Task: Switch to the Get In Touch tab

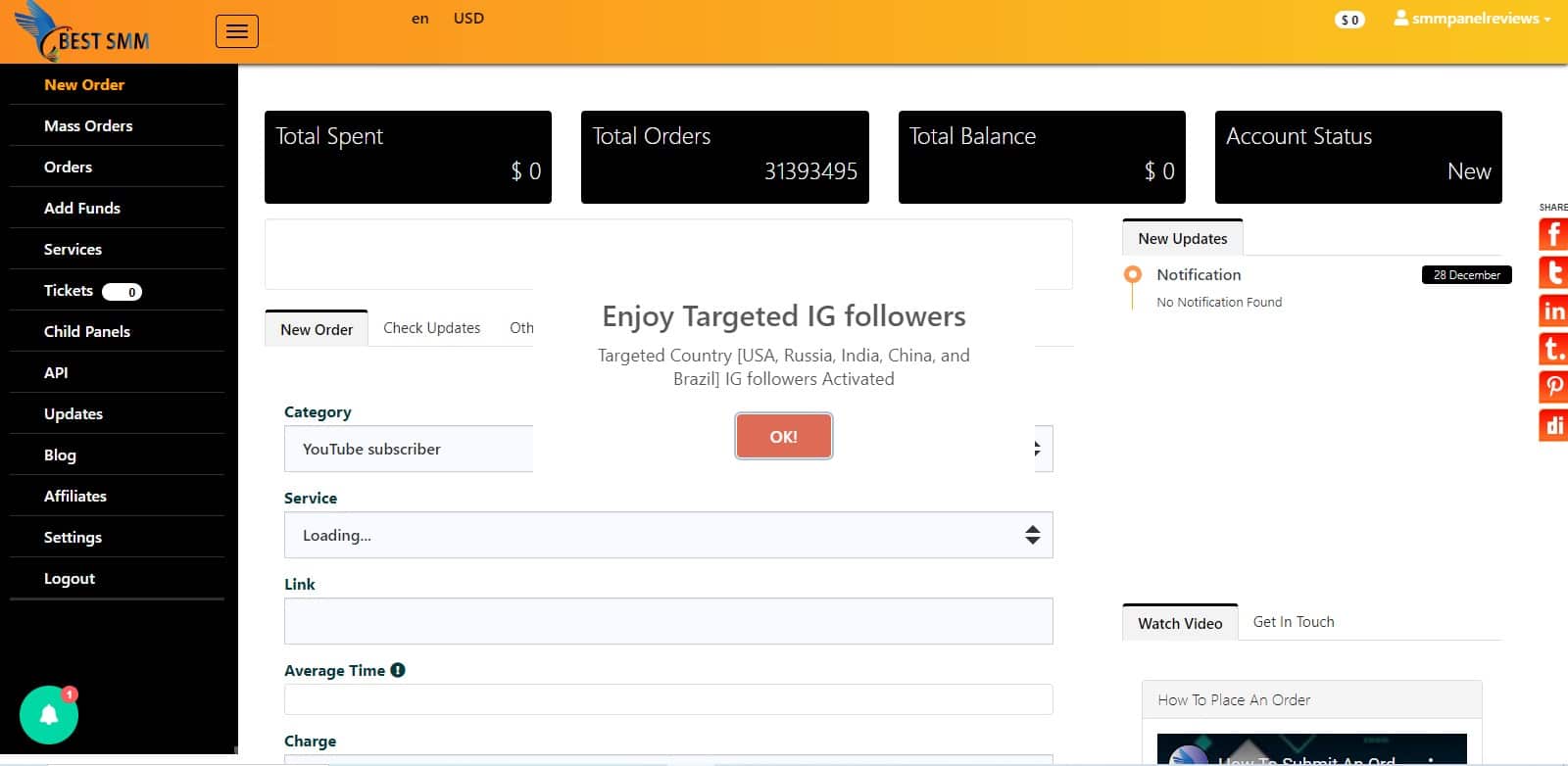Action: pyautogui.click(x=1293, y=622)
